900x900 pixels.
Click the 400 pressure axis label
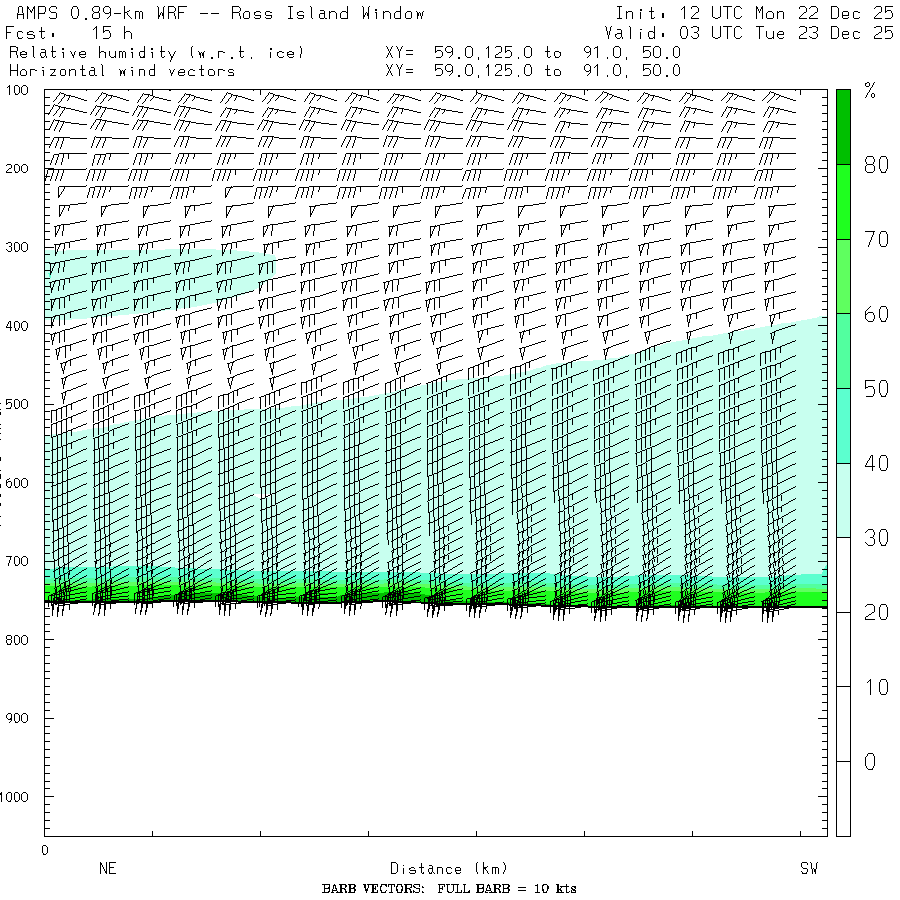click(17, 326)
